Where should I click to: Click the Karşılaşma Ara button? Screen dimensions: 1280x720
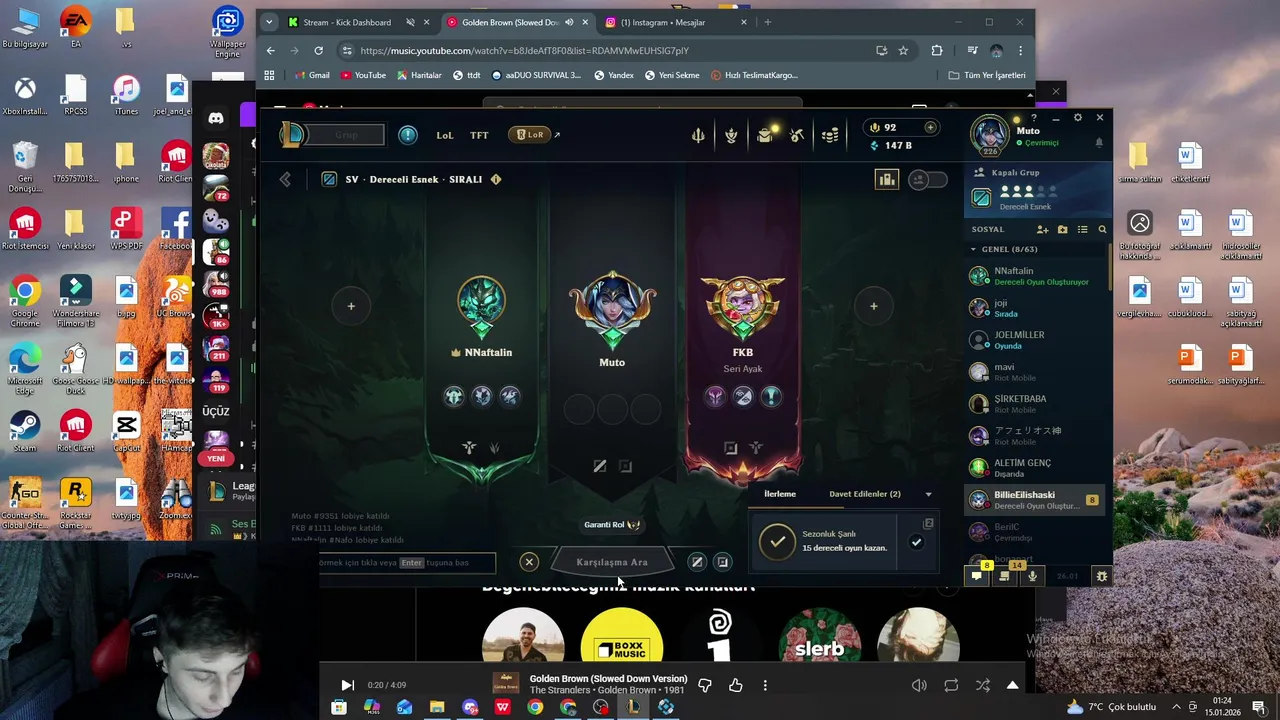612,562
